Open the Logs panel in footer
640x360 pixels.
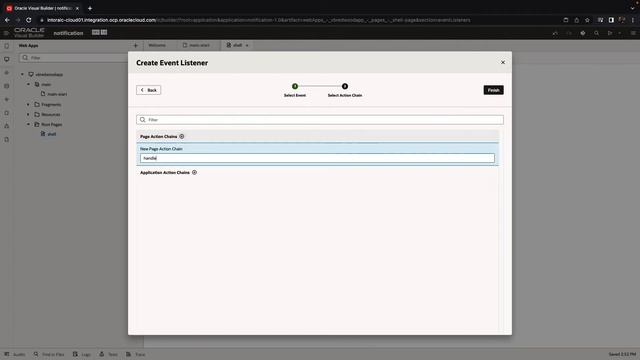coord(82,354)
